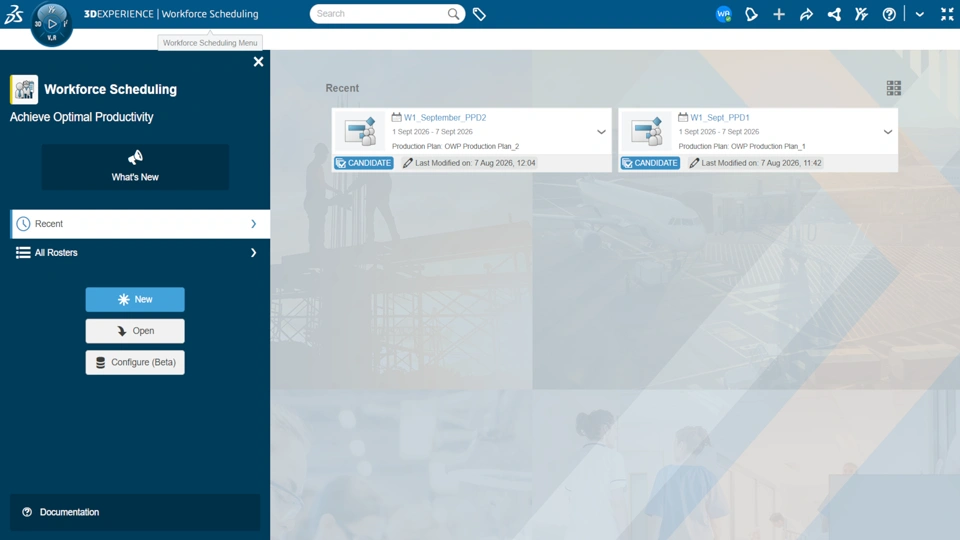The height and width of the screenshot is (540, 960).
Task: Click 'Production Plan: OWP Production Plan_1' text
Action: tap(742, 146)
